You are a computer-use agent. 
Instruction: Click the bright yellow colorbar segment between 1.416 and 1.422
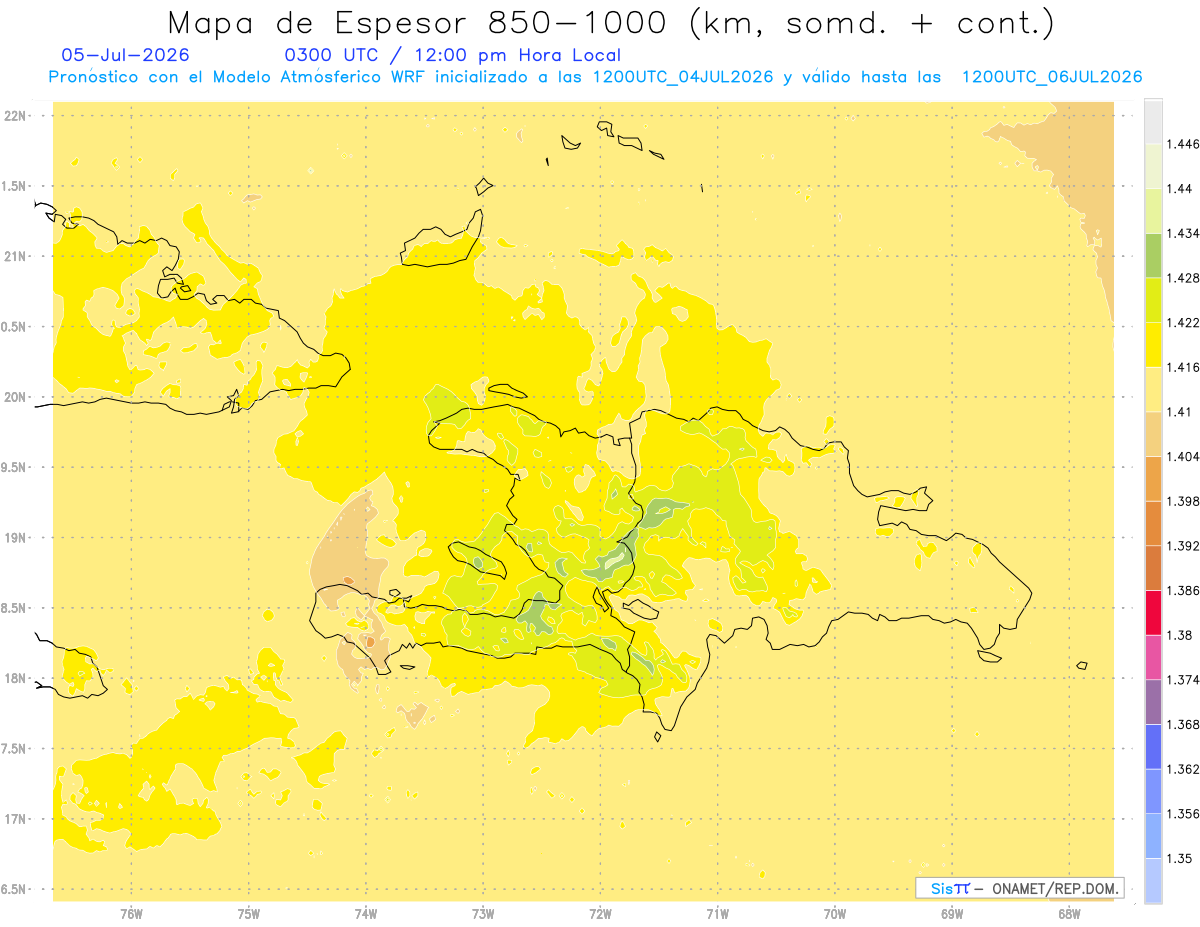pyautogui.click(x=1153, y=344)
